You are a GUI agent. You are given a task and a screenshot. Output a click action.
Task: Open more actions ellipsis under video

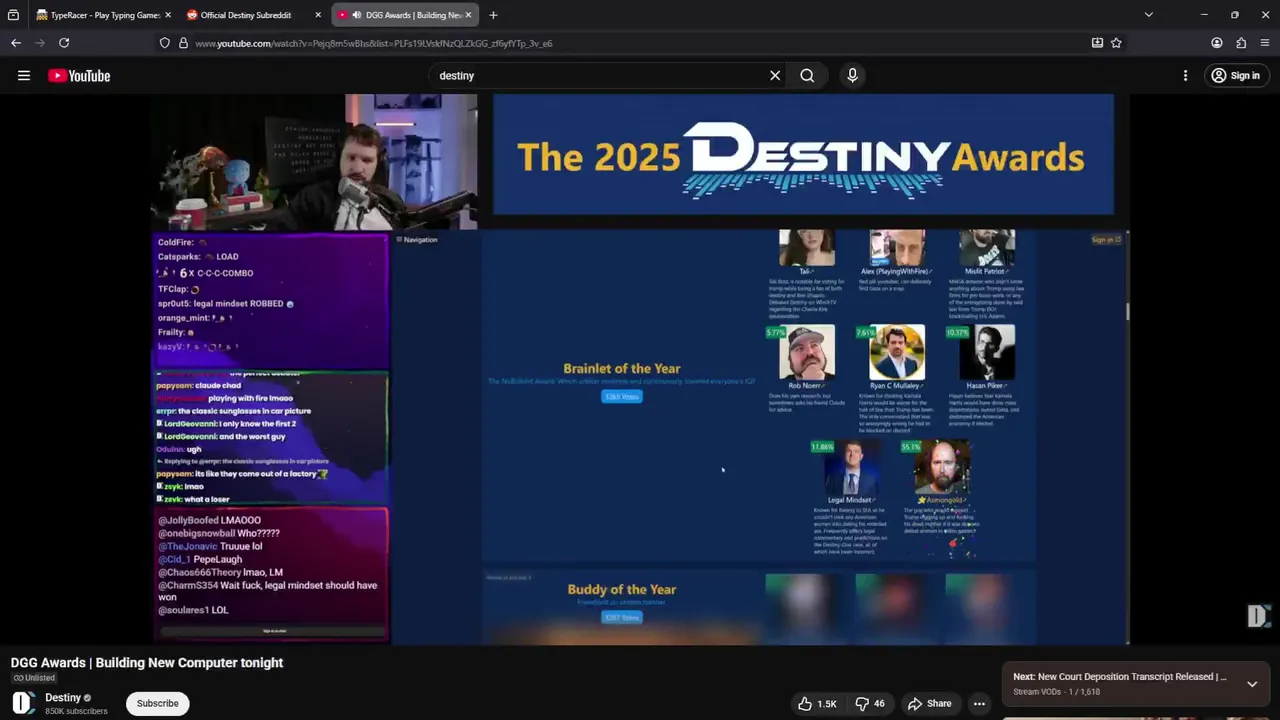(980, 704)
